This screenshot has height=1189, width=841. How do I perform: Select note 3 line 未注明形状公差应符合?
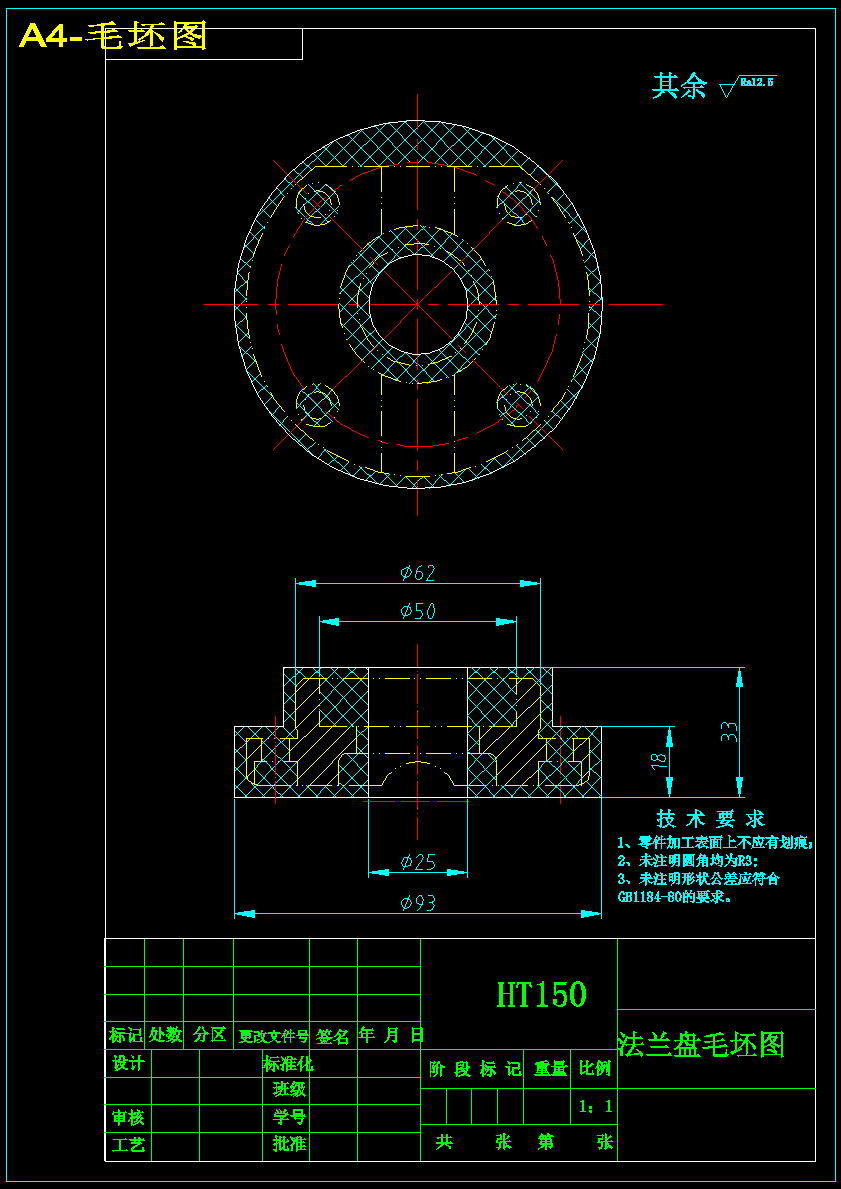coord(698,879)
